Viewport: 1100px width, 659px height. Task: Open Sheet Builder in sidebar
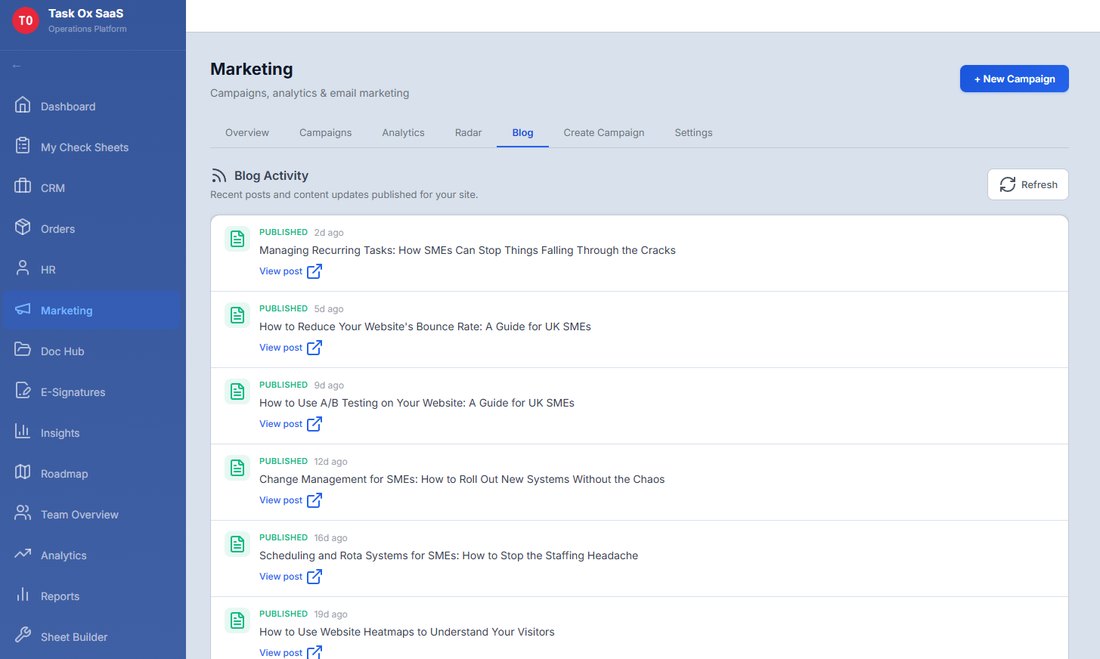[93, 637]
